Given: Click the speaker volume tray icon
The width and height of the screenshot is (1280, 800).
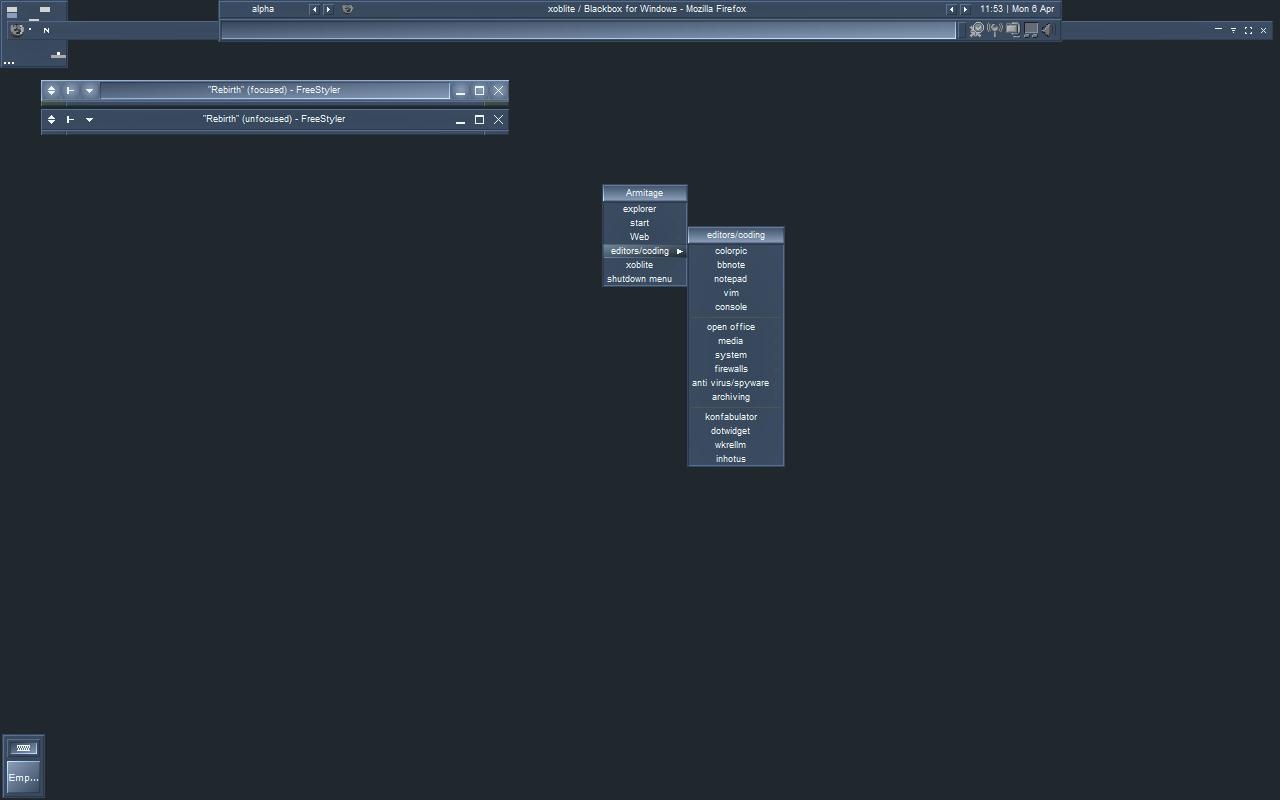Looking at the screenshot, I should [x=1047, y=30].
